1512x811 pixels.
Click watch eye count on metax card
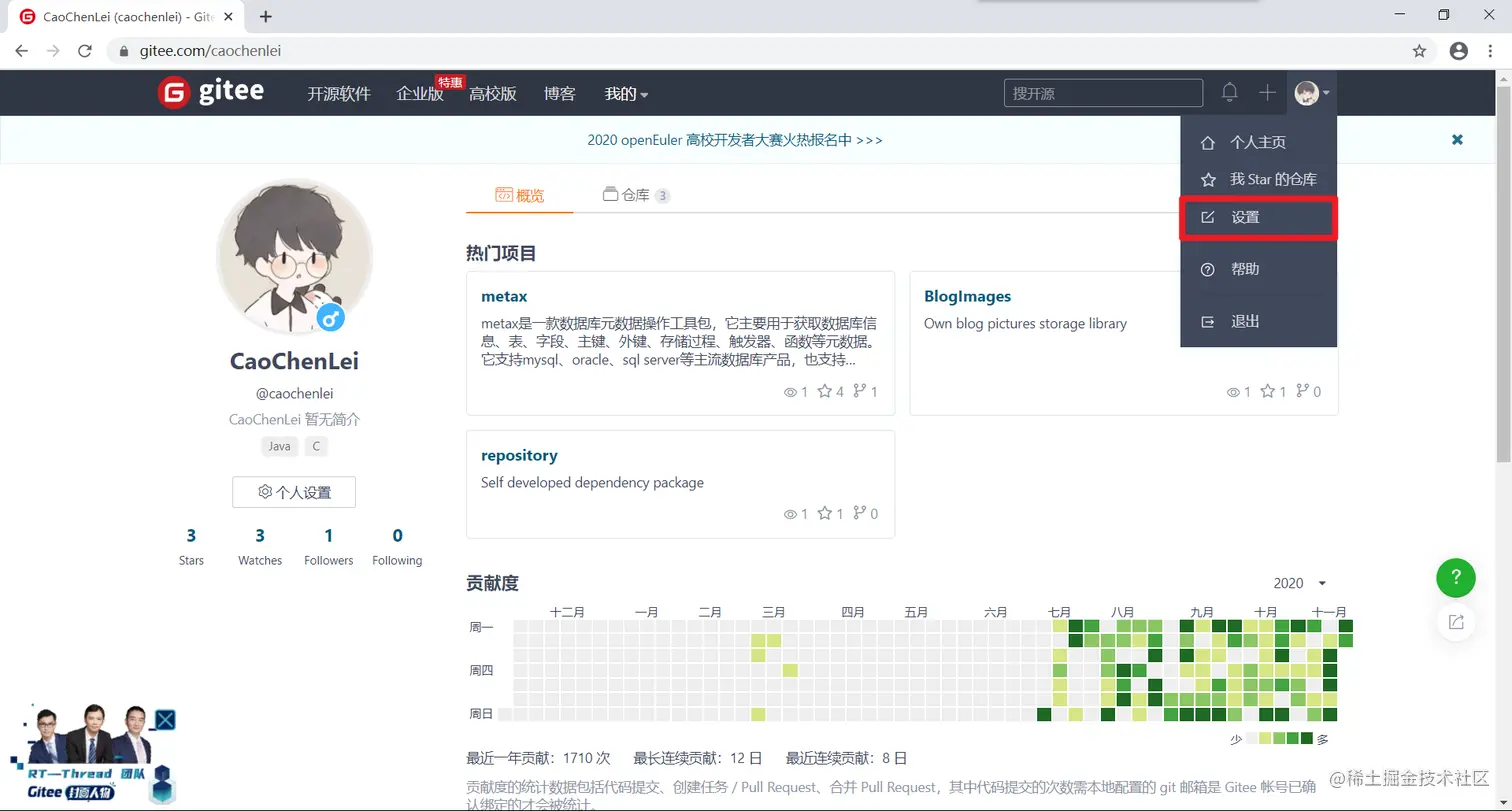click(x=796, y=392)
